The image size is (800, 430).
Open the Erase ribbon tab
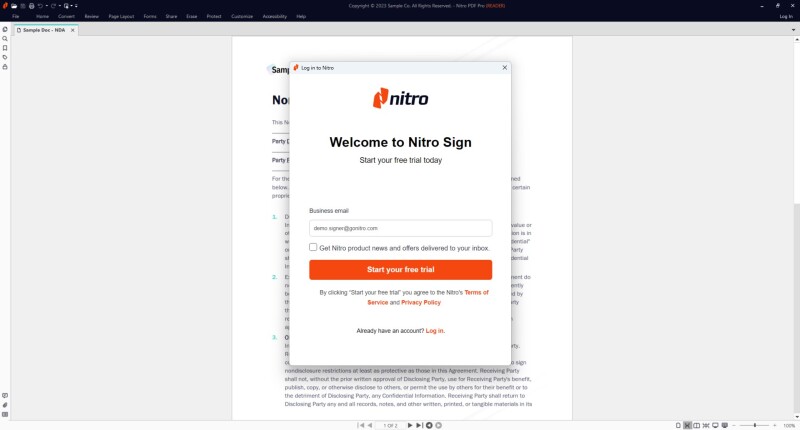pyautogui.click(x=192, y=16)
